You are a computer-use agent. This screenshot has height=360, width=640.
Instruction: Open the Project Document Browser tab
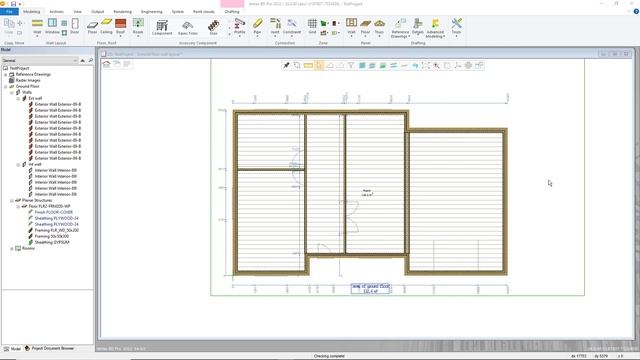(x=50, y=349)
